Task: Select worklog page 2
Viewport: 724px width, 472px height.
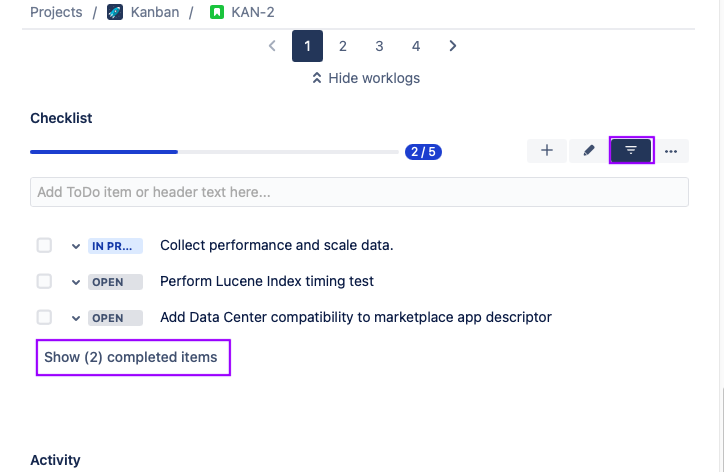Action: [x=343, y=46]
